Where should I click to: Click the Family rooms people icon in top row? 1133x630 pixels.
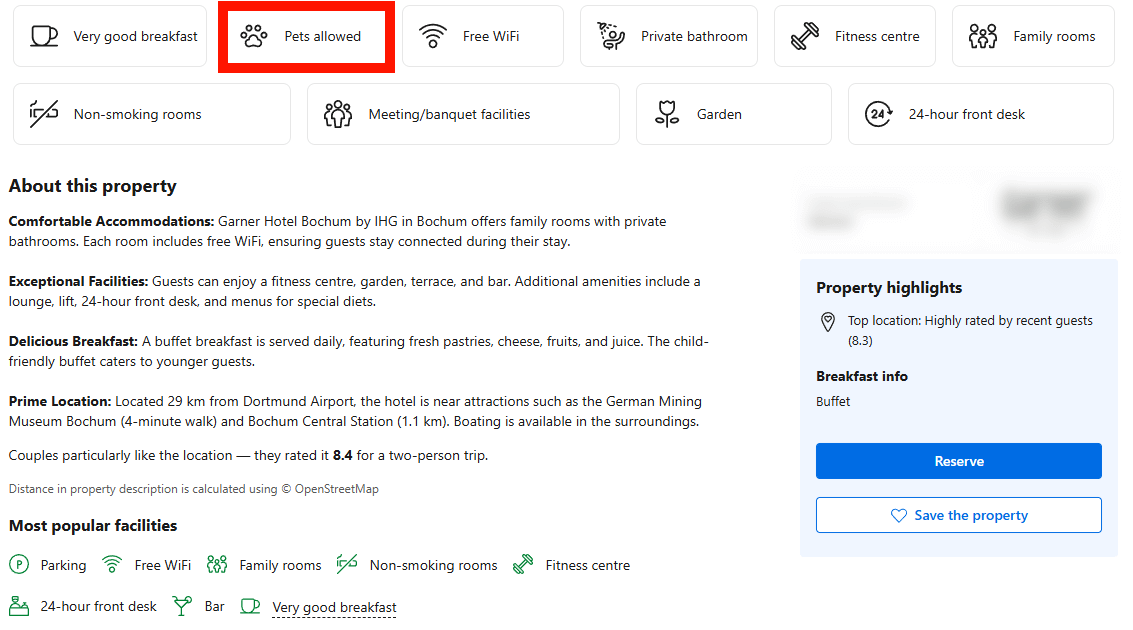click(x=983, y=36)
